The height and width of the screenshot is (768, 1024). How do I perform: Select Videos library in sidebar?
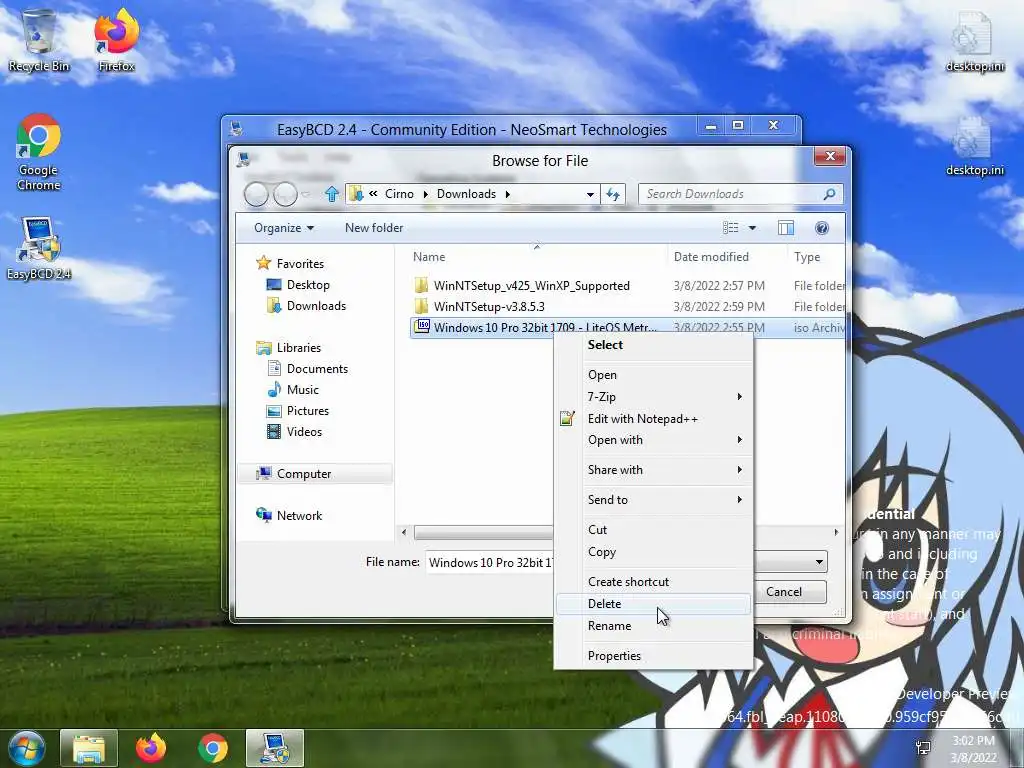[294, 431]
